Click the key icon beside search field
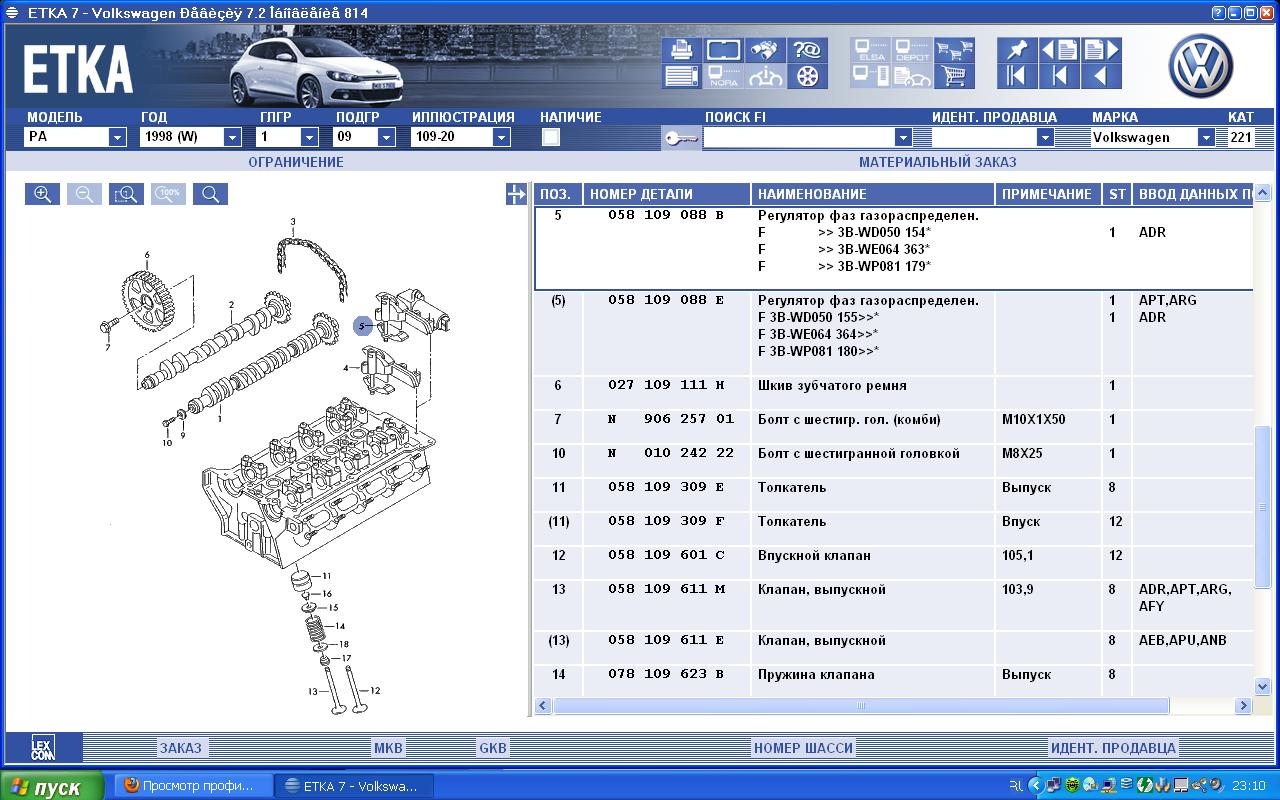Screen dimensions: 1280x800 [680, 138]
